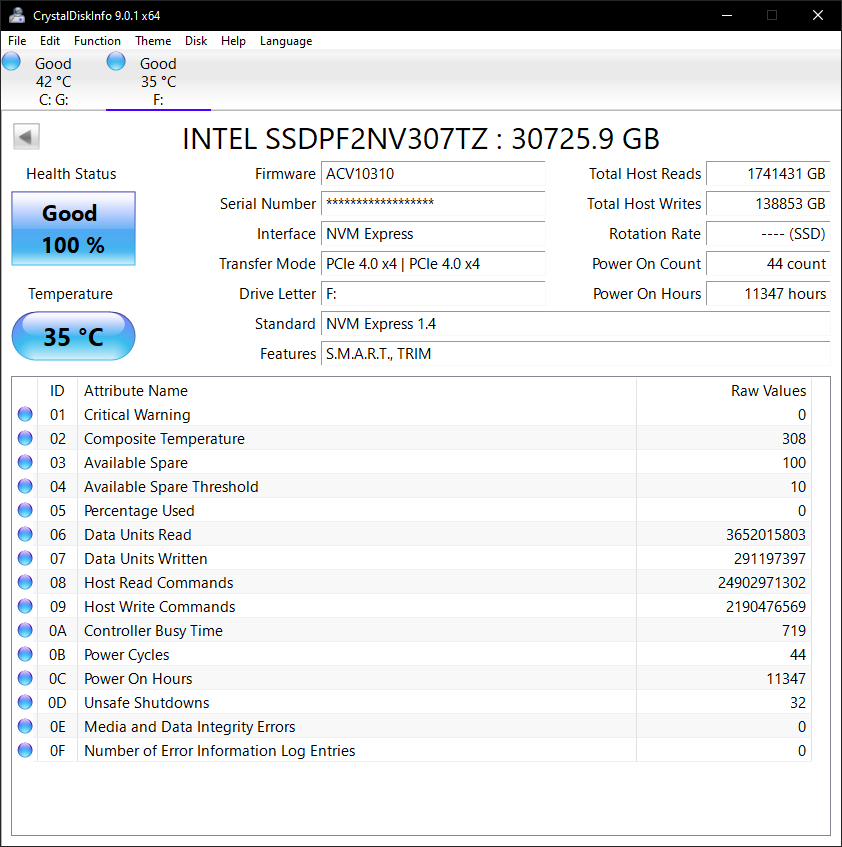This screenshot has width=842, height=847.
Task: Click status orb for Critical Warning row
Action: [x=25, y=414]
